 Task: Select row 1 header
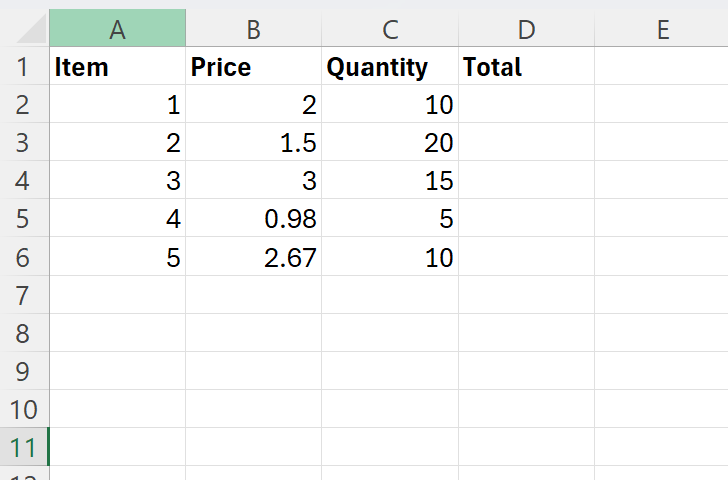pyautogui.click(x=23, y=67)
